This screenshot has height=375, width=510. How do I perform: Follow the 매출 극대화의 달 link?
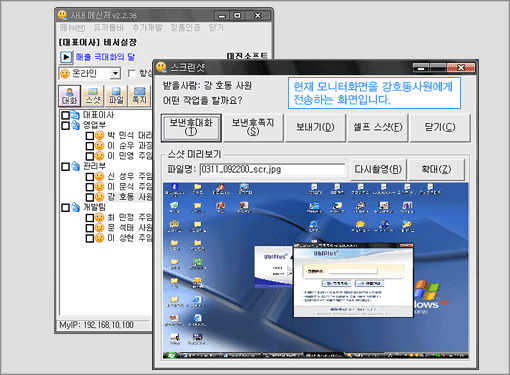(105, 57)
